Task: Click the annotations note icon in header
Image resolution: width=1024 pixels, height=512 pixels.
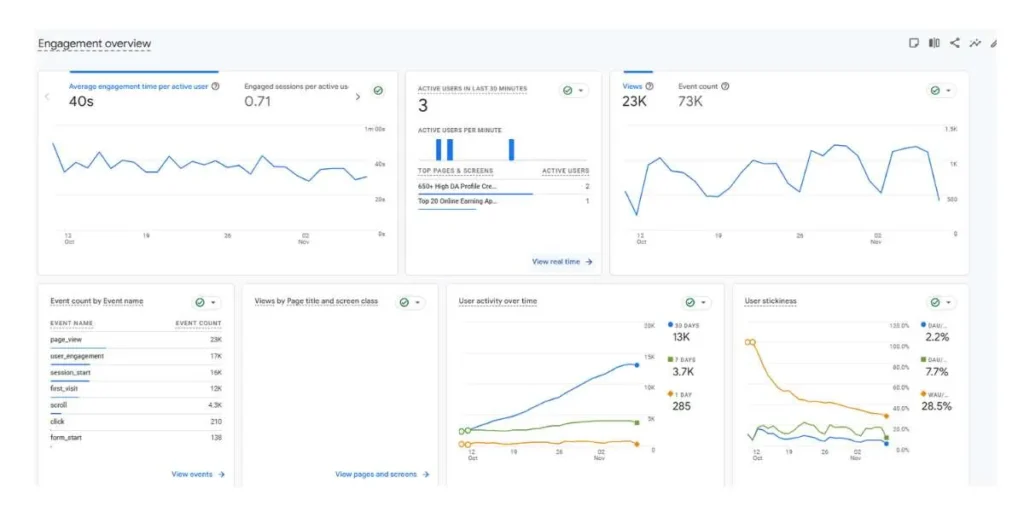Action: coord(913,43)
